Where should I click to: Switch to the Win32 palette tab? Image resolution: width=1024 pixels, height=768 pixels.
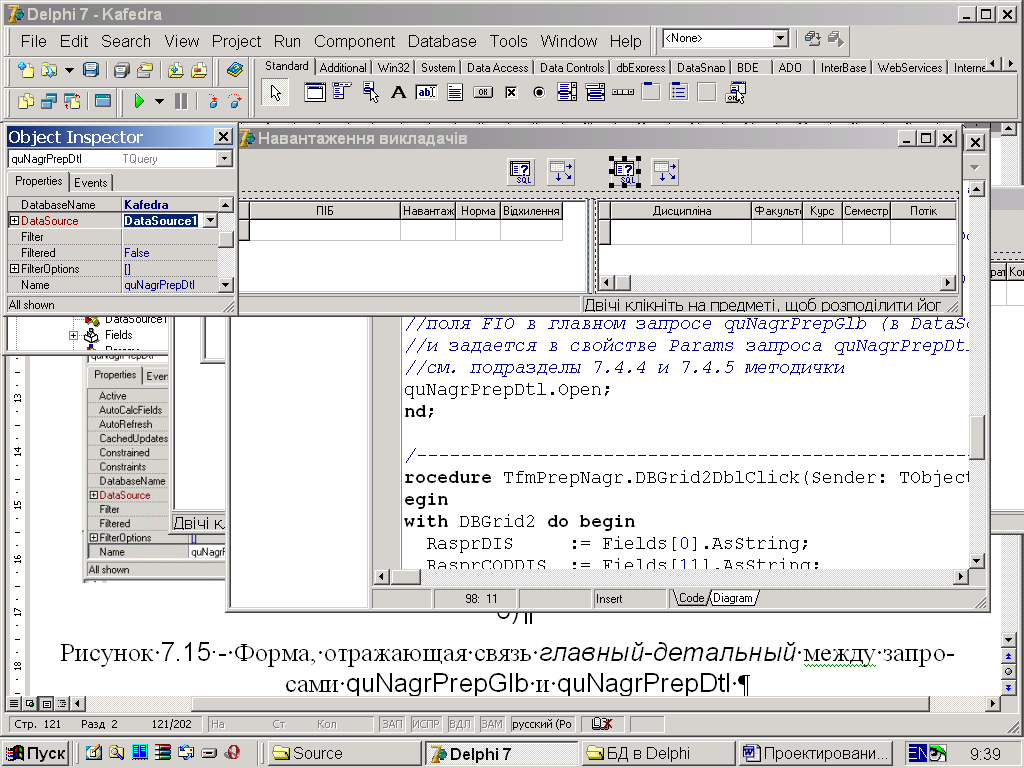coord(394,67)
